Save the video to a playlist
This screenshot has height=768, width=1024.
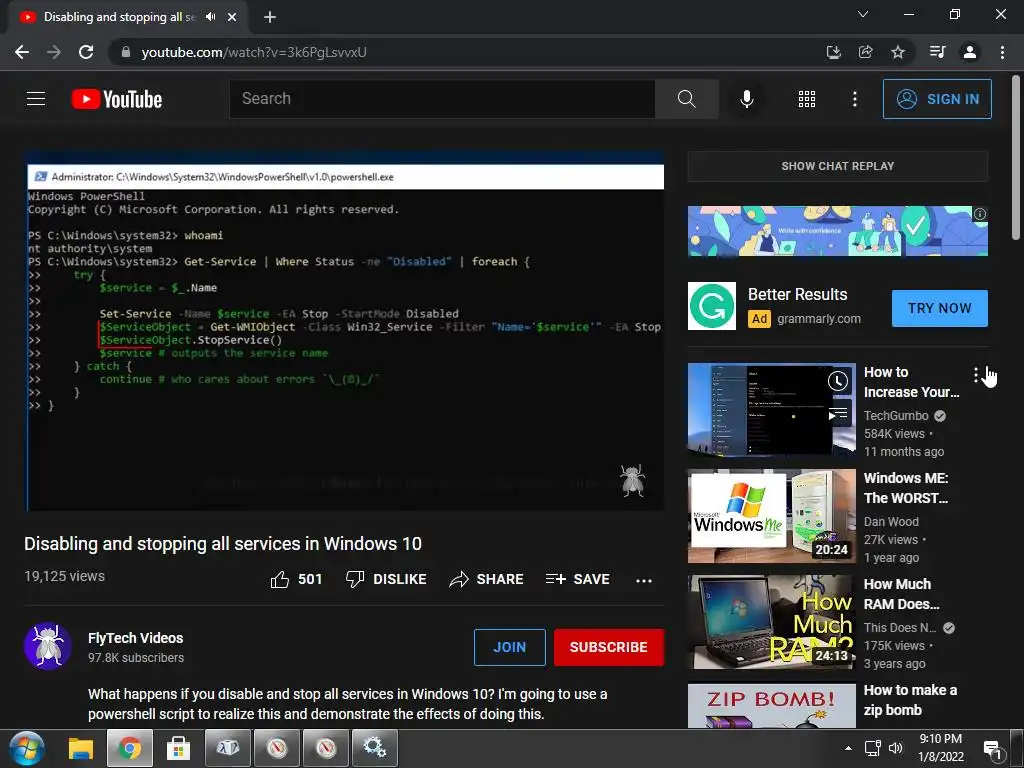[x=578, y=579]
